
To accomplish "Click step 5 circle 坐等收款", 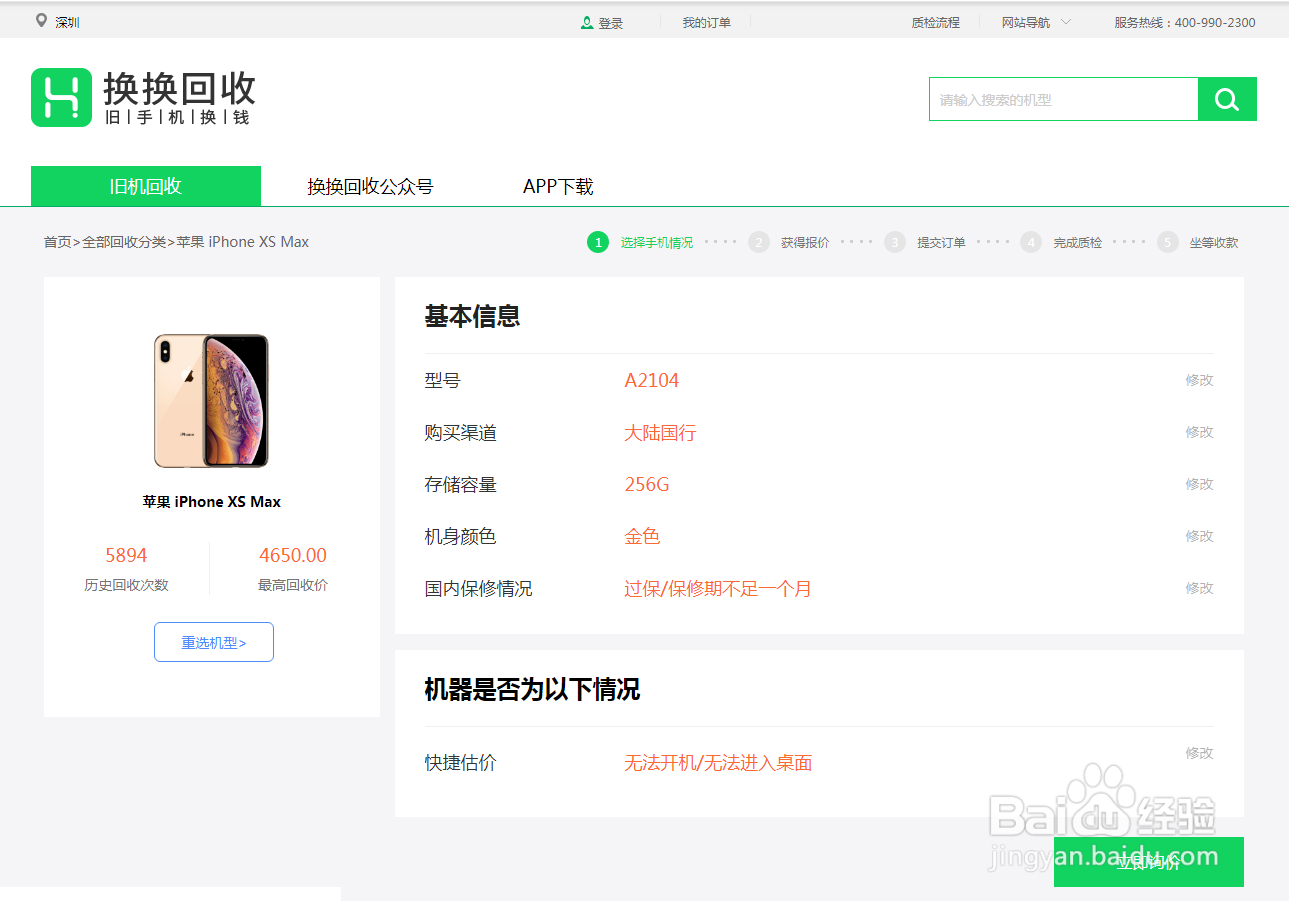I will pos(1168,242).
